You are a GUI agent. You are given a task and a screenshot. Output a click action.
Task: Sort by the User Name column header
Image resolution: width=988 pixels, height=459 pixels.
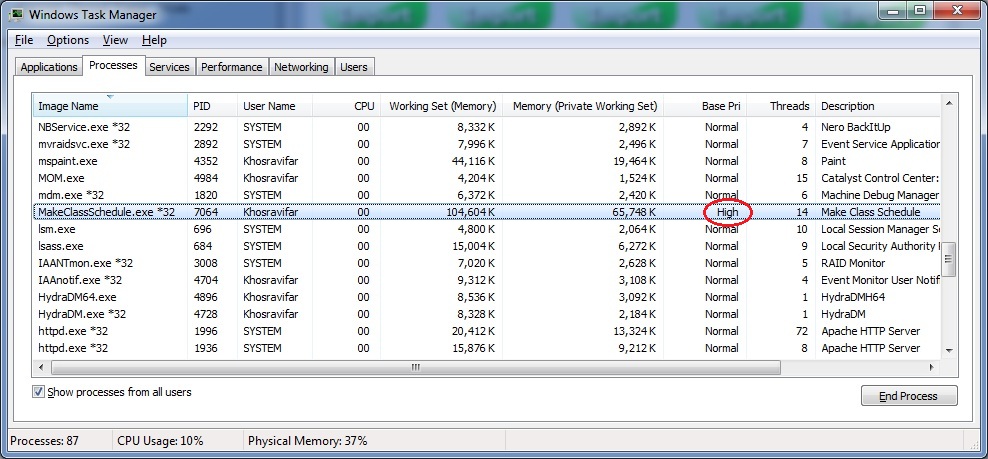coord(275,106)
